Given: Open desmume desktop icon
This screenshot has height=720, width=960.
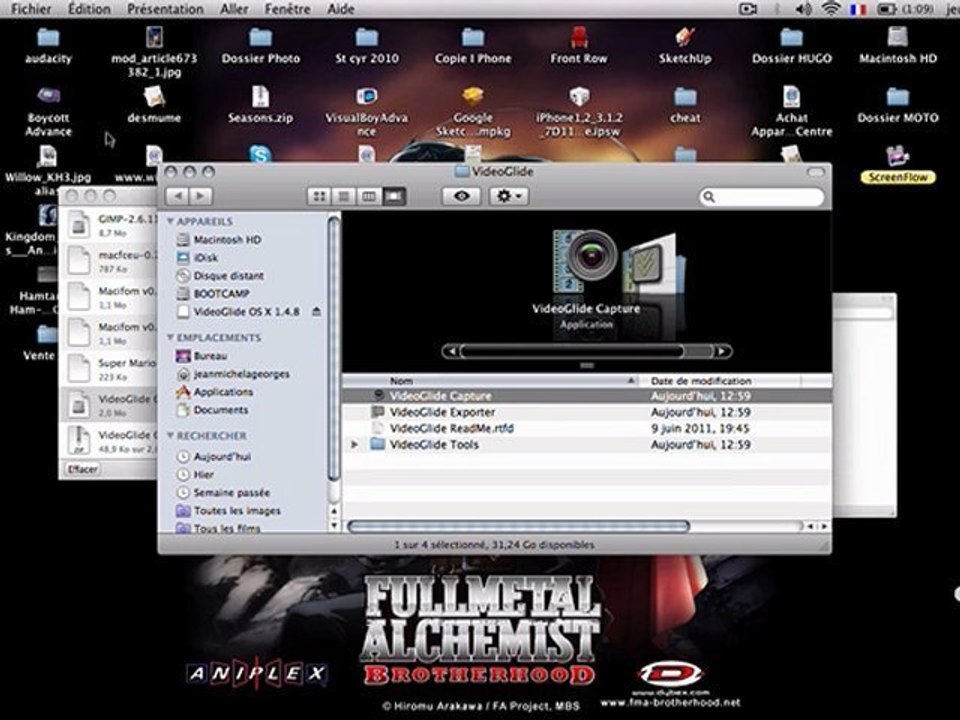Looking at the screenshot, I should [x=154, y=97].
